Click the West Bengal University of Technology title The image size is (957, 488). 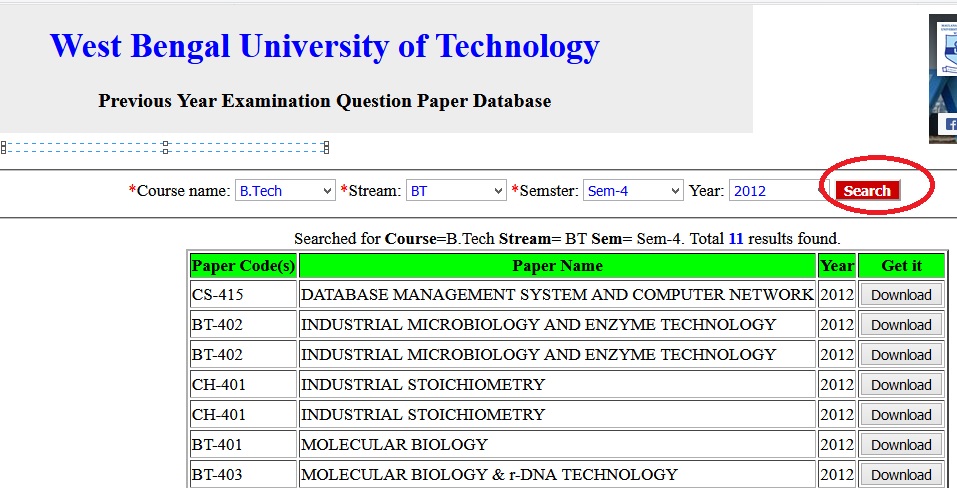(x=325, y=46)
